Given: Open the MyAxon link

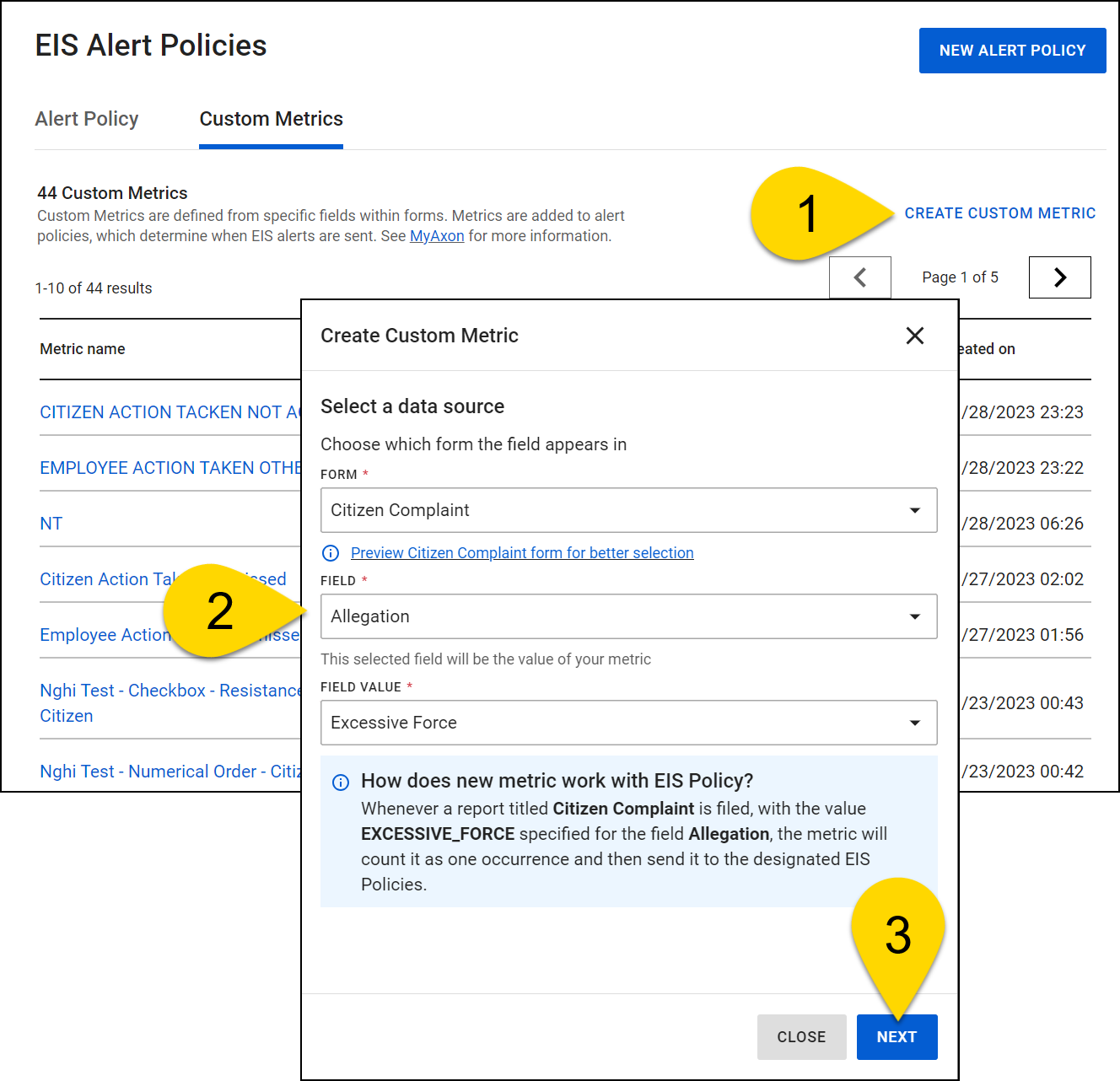Looking at the screenshot, I should (437, 236).
